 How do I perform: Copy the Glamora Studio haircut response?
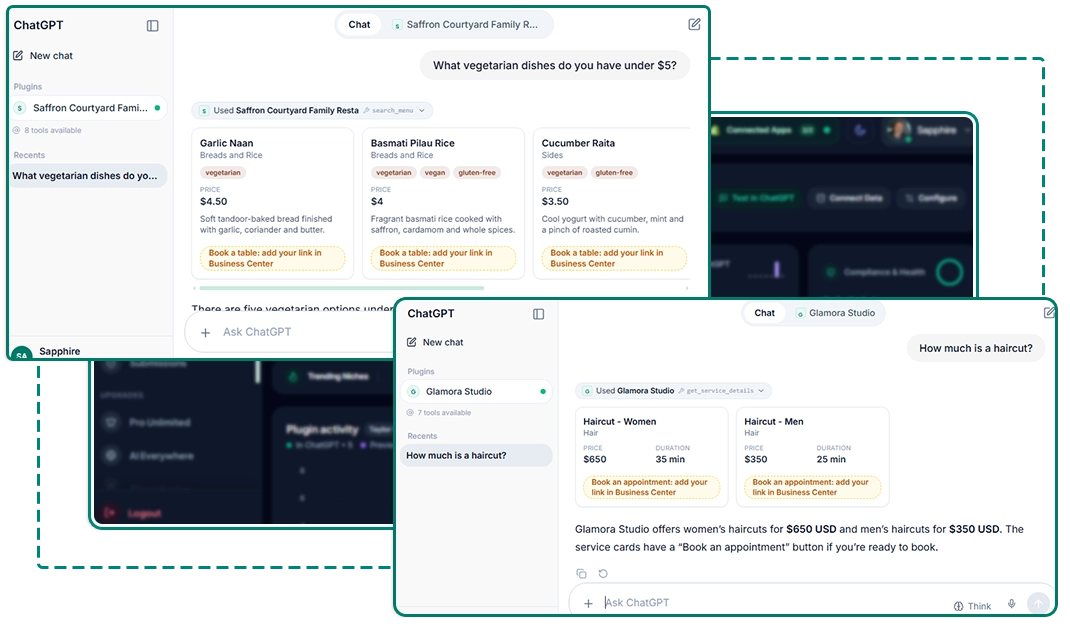click(x=581, y=573)
